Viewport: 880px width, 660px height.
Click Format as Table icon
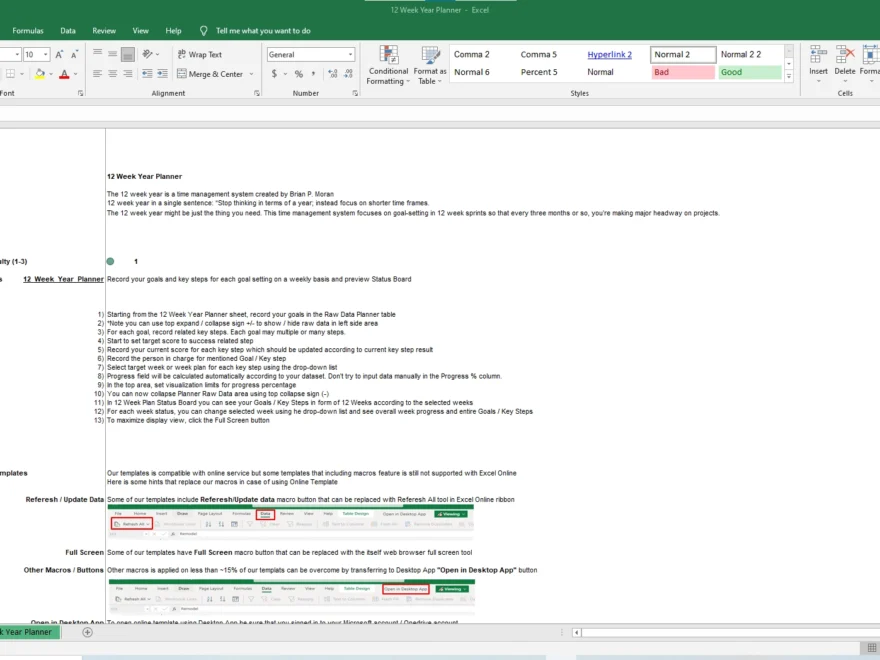(430, 66)
